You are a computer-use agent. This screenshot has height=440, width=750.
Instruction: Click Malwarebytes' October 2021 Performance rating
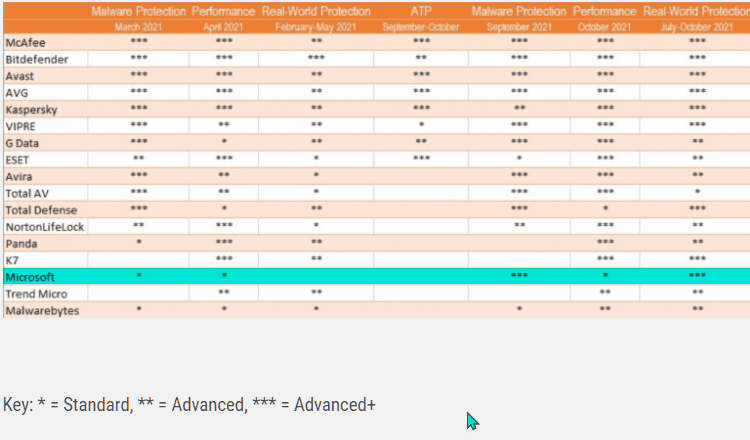coord(605,309)
